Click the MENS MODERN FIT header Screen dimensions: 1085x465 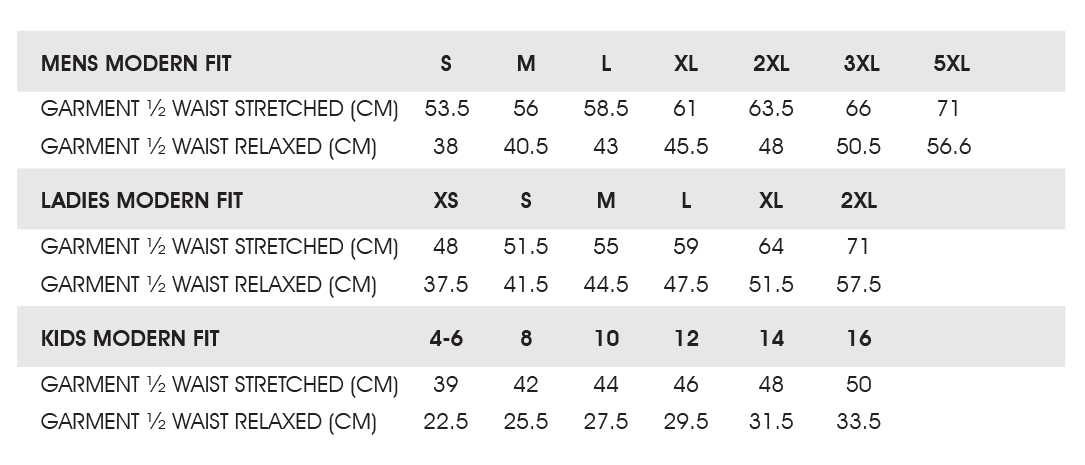point(136,64)
